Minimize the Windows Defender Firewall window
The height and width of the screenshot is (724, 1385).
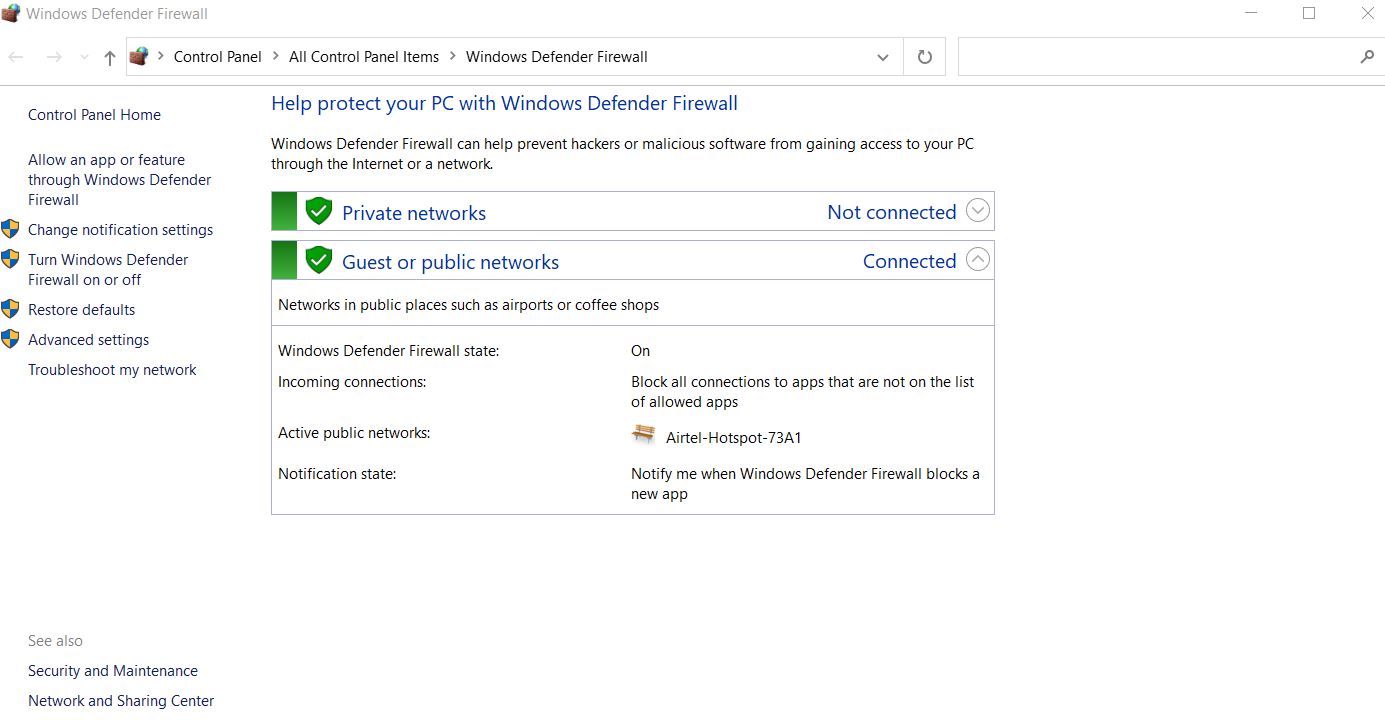coord(1252,14)
